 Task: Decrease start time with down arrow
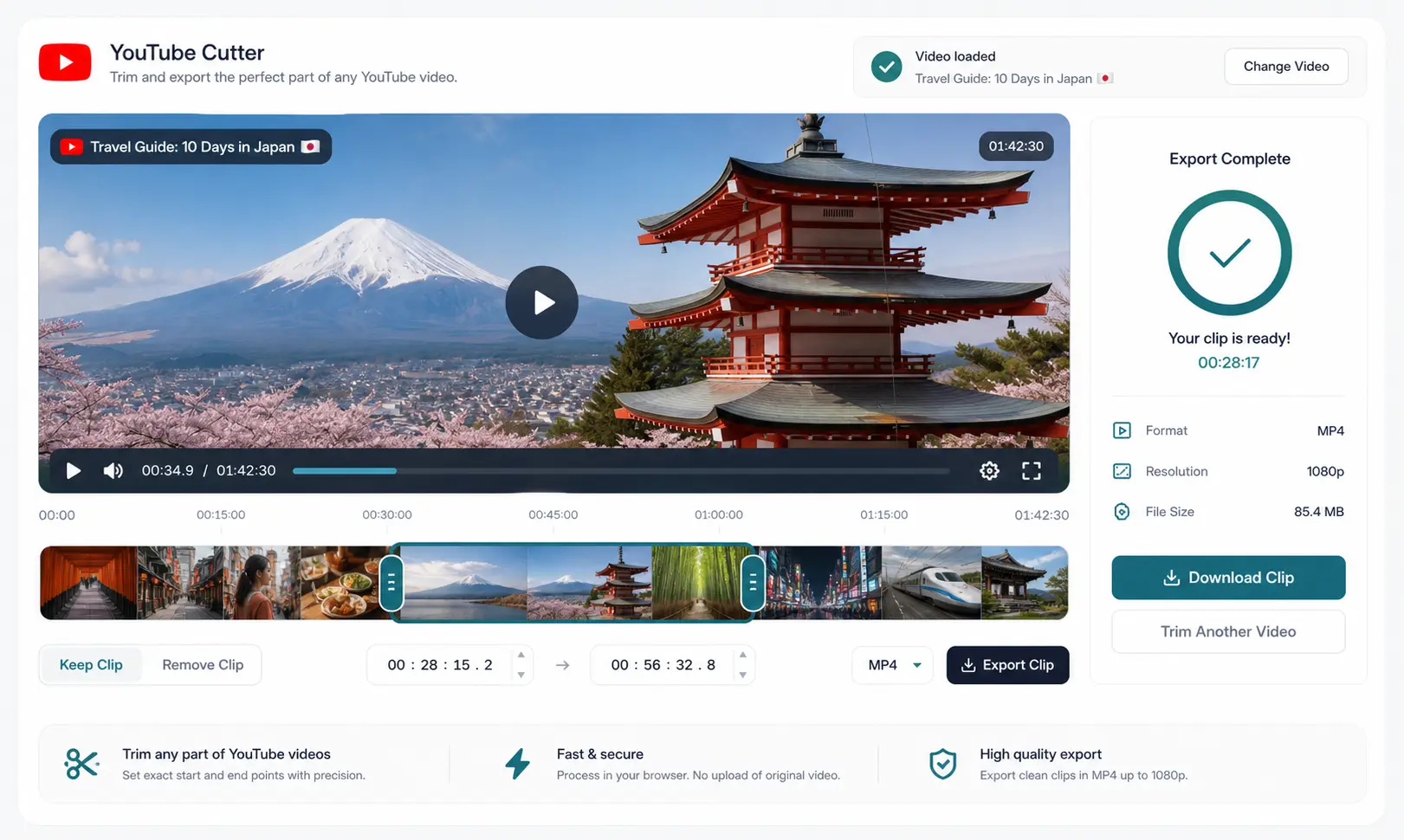(521, 675)
